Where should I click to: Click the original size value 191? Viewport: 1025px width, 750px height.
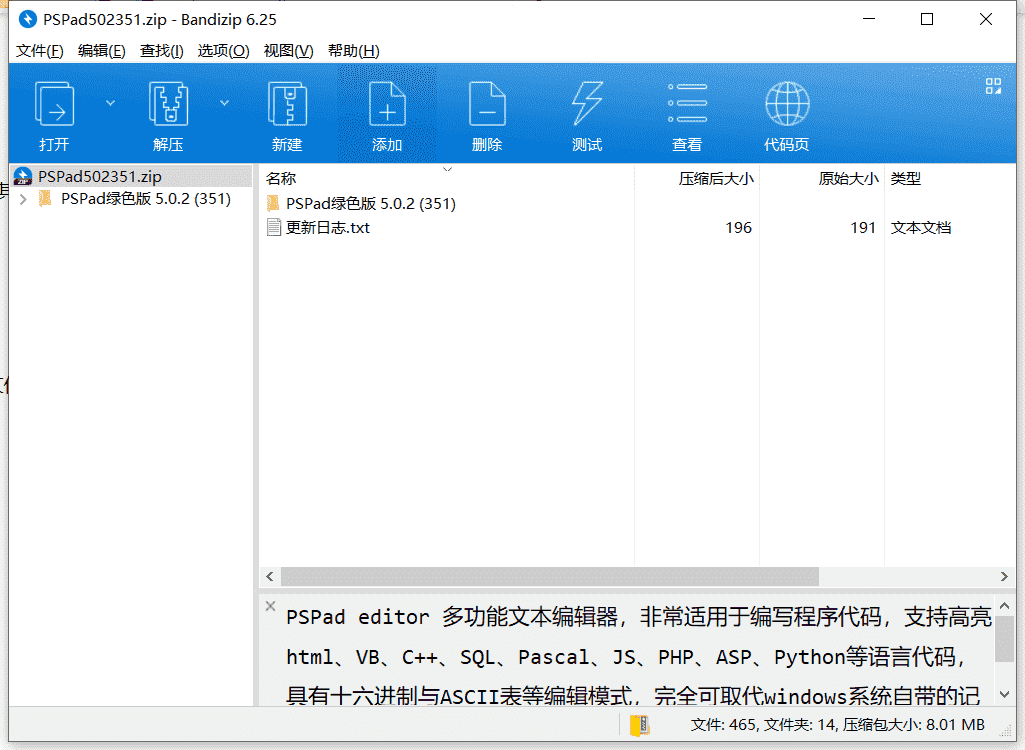pyautogui.click(x=863, y=228)
